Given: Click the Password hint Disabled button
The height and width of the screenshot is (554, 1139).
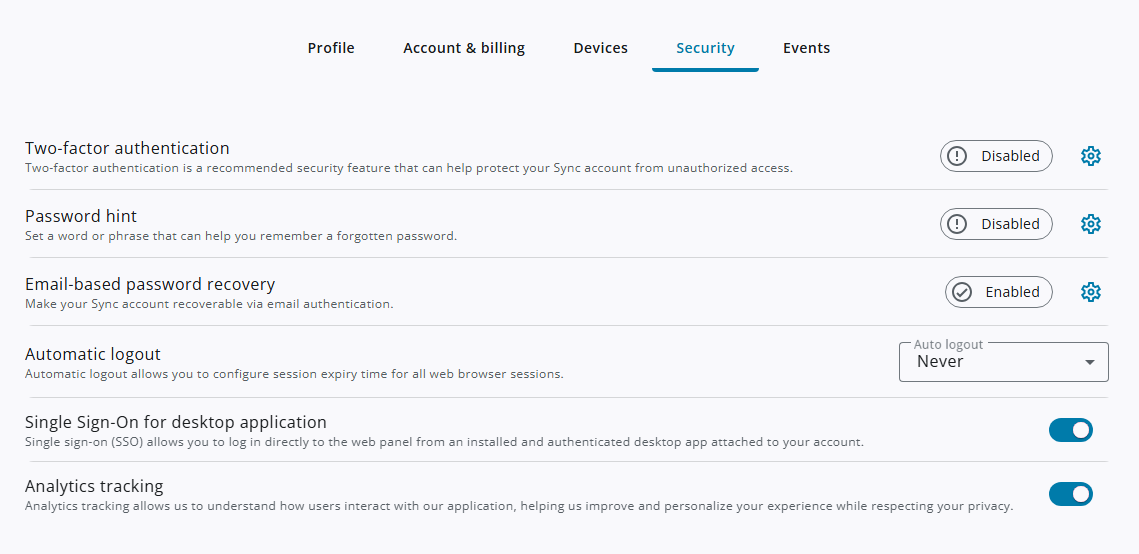Looking at the screenshot, I should pyautogui.click(x=997, y=224).
